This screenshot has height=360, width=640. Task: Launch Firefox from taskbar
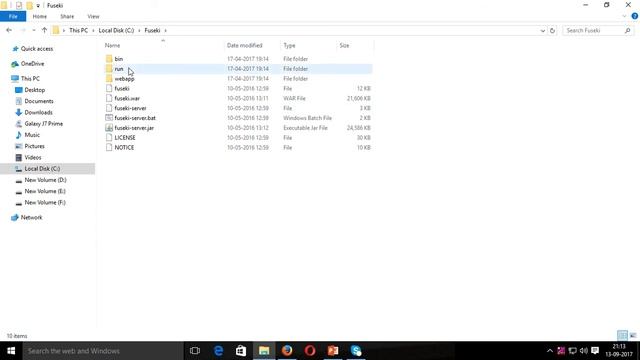pos(287,351)
